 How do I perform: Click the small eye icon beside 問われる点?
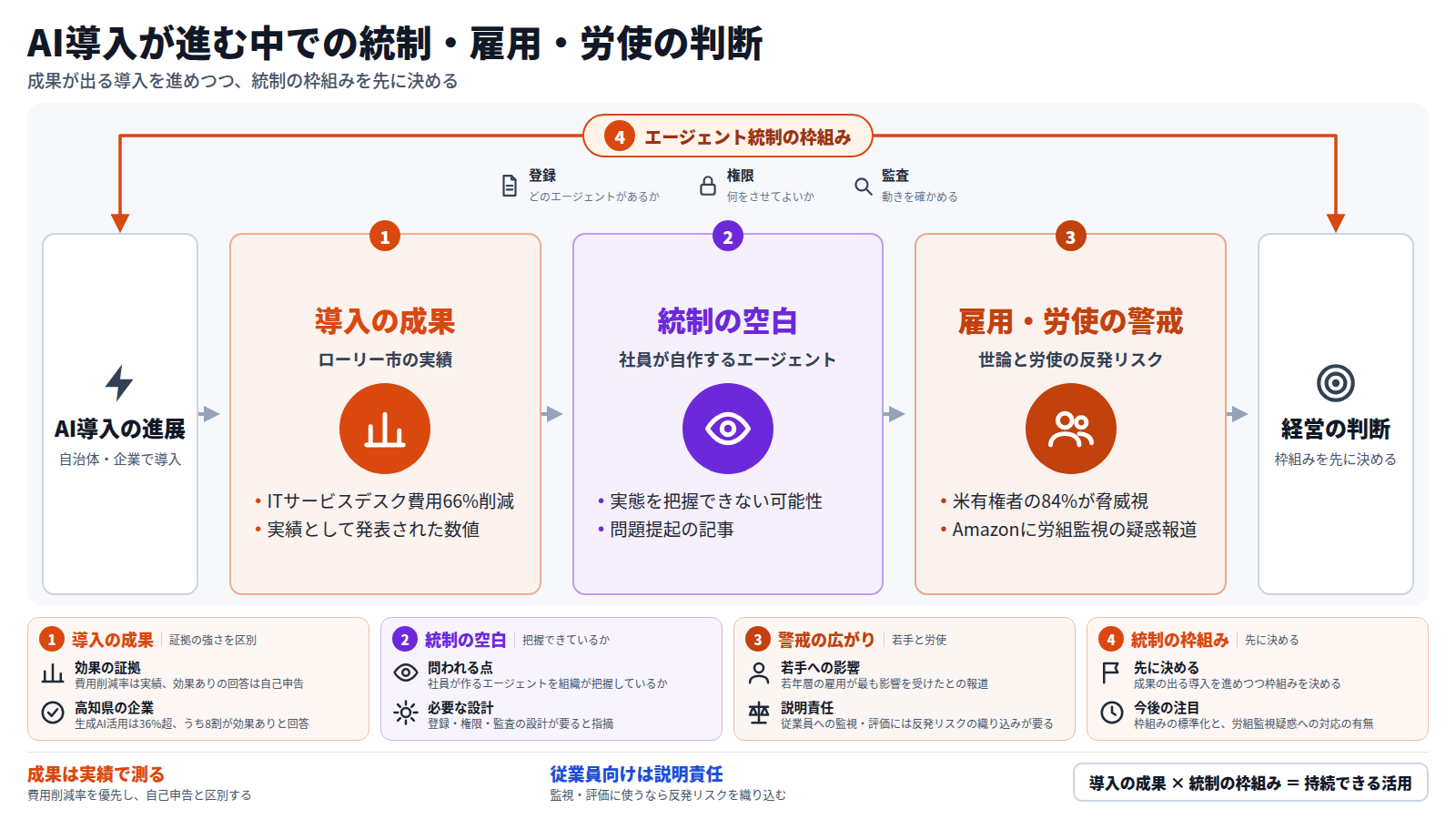tap(406, 672)
